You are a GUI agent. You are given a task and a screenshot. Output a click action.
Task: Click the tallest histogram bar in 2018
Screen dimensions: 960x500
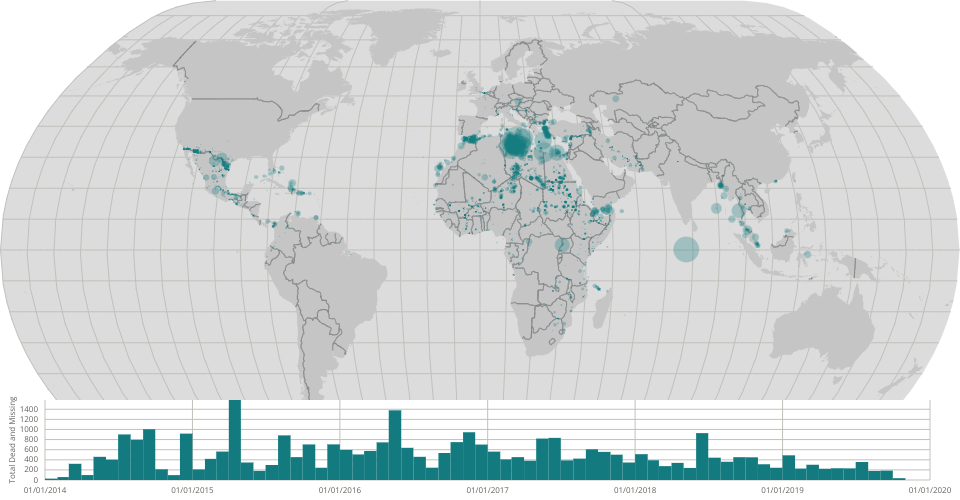702,456
